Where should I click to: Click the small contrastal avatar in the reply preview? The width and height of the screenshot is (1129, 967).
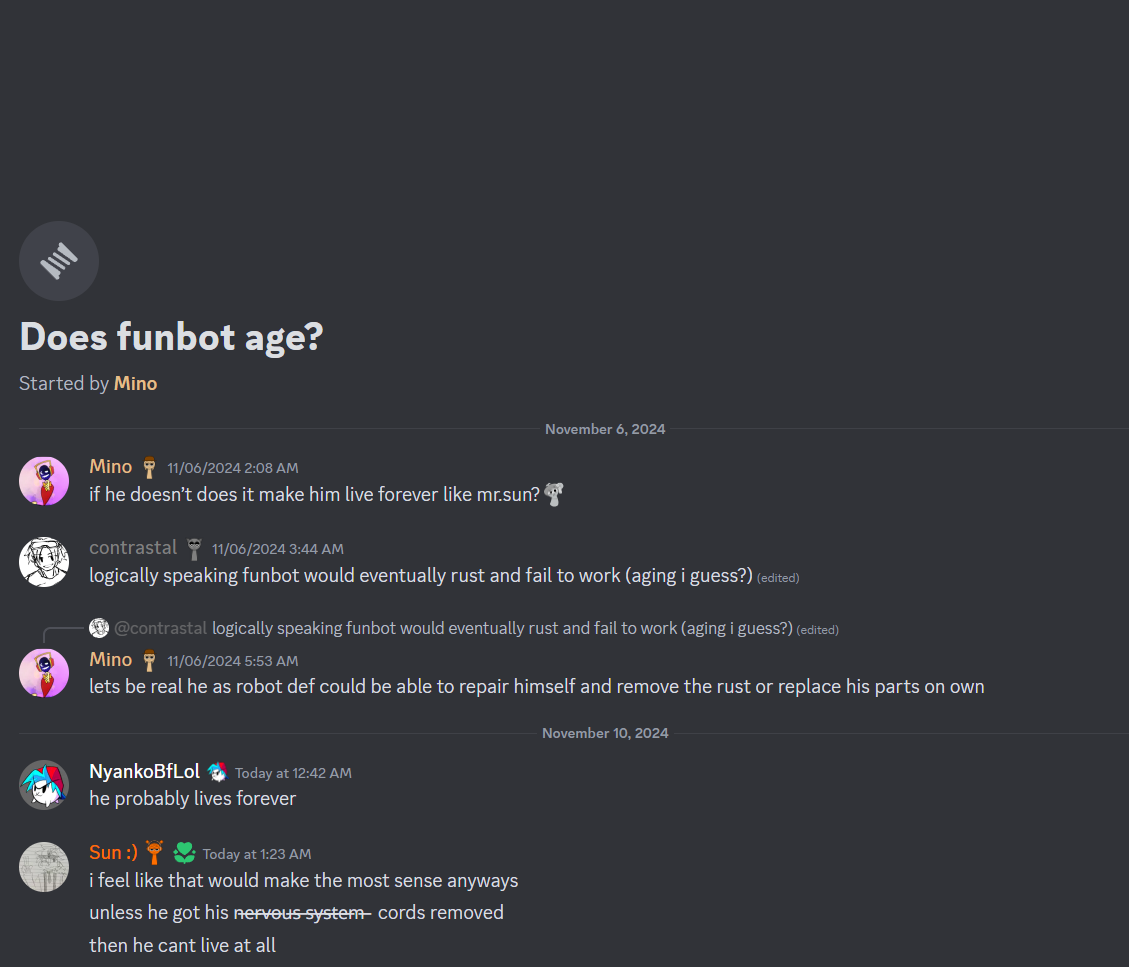point(98,628)
